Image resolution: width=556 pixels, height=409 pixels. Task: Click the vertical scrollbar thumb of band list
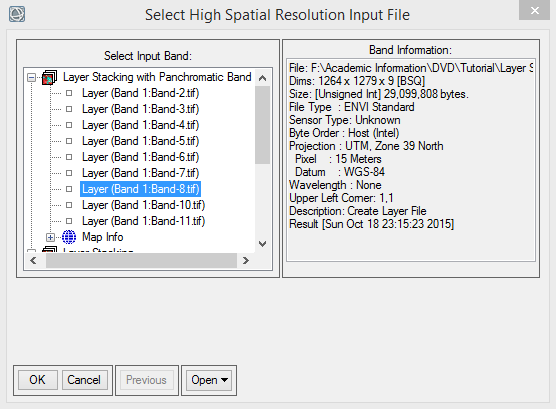[x=262, y=124]
